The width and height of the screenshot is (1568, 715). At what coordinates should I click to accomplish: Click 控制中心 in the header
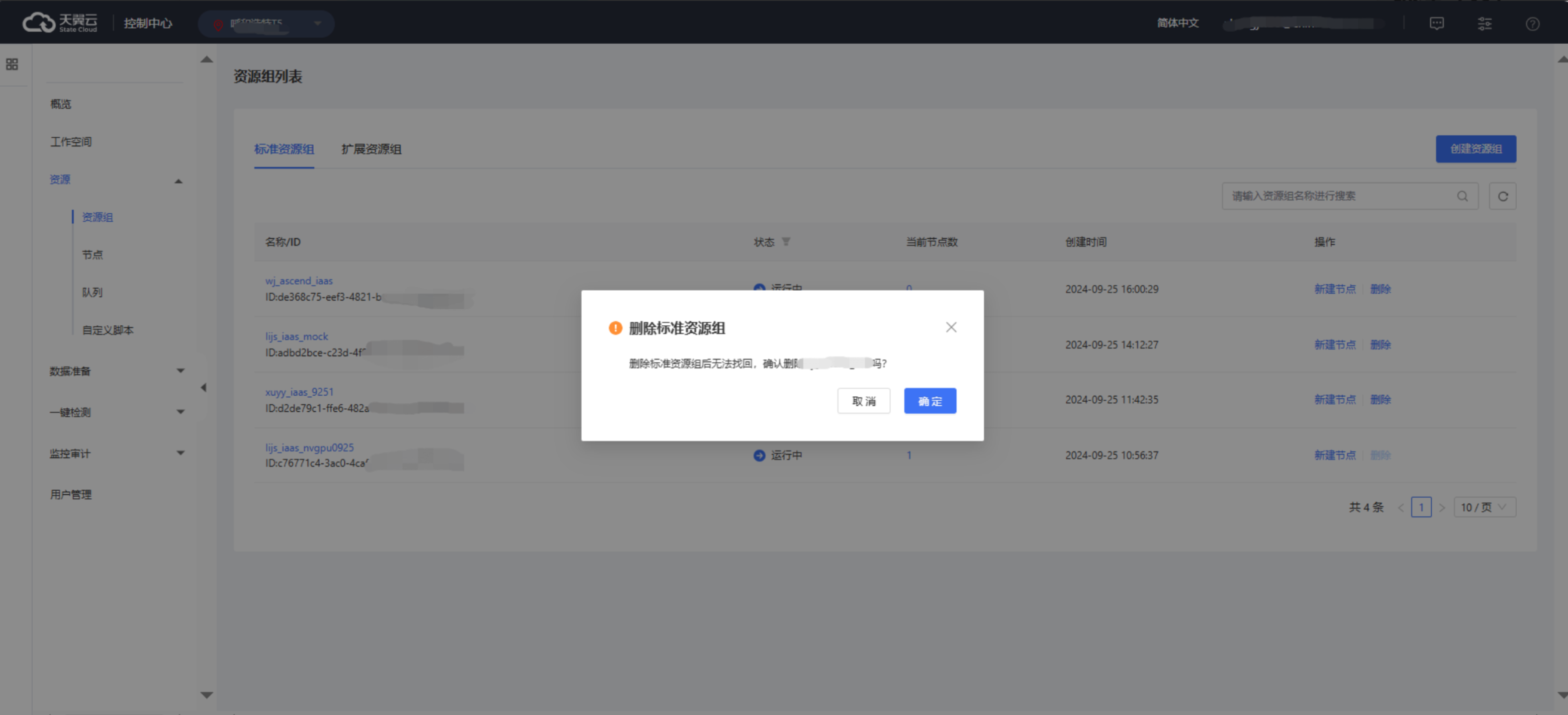tap(148, 23)
